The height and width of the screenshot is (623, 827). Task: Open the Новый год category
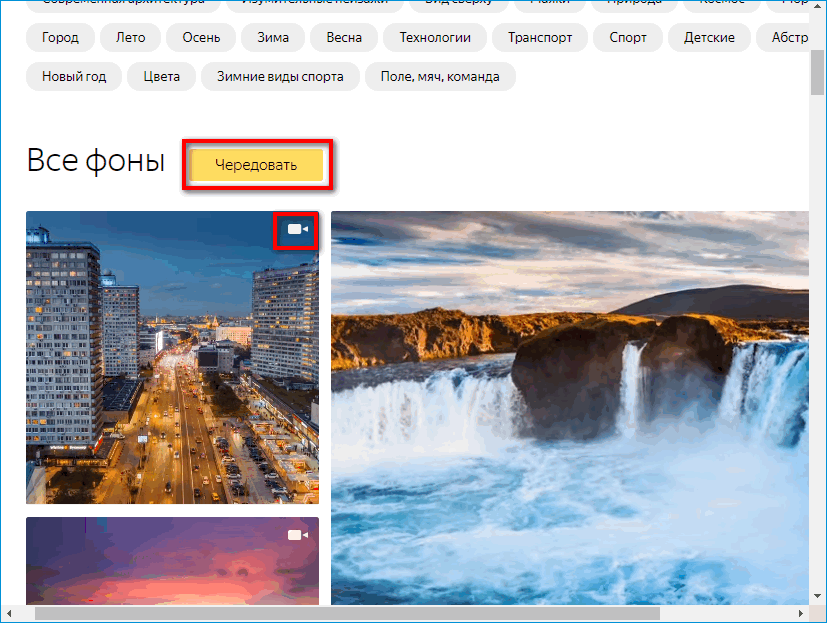coord(73,75)
